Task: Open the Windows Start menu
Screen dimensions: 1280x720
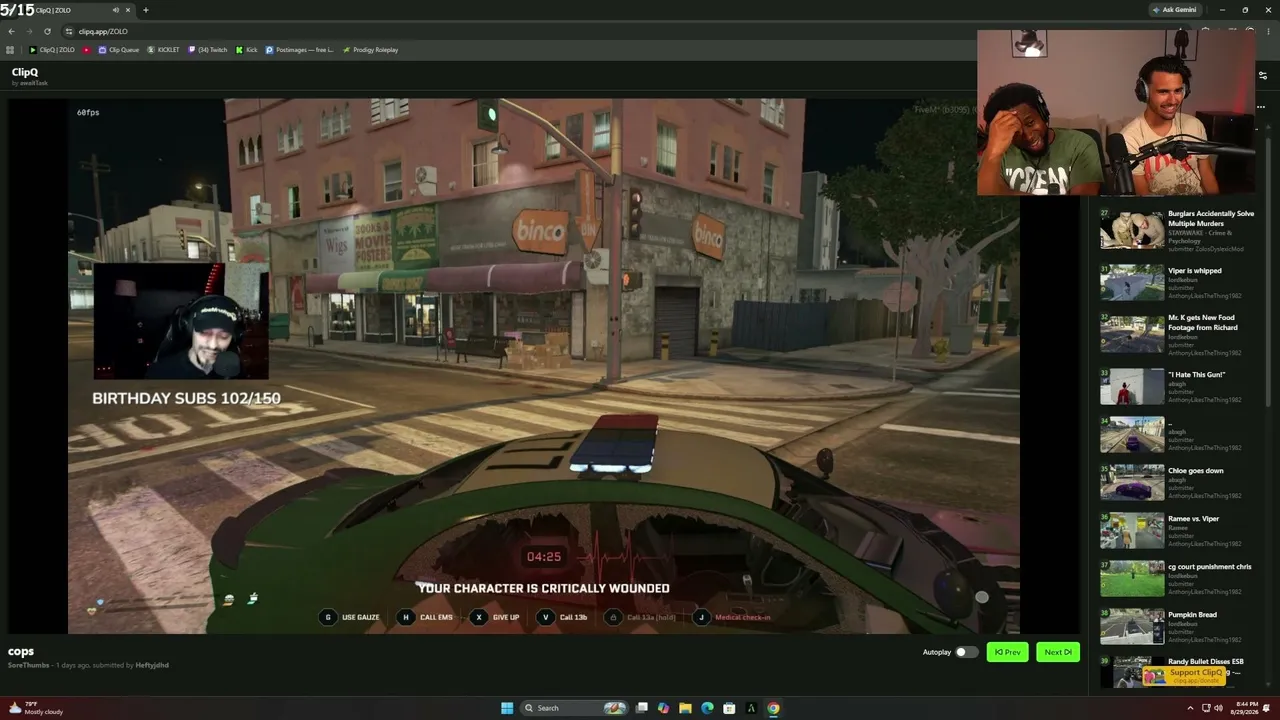Action: tap(507, 708)
